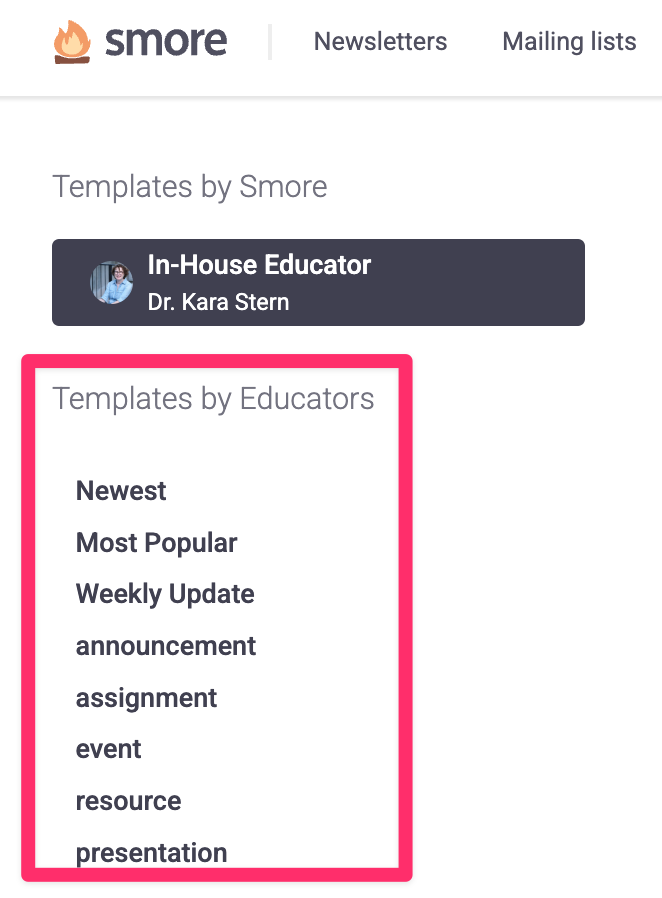Click the divider beside the Smore logo
Viewport: 662px width, 898px height.
270,42
